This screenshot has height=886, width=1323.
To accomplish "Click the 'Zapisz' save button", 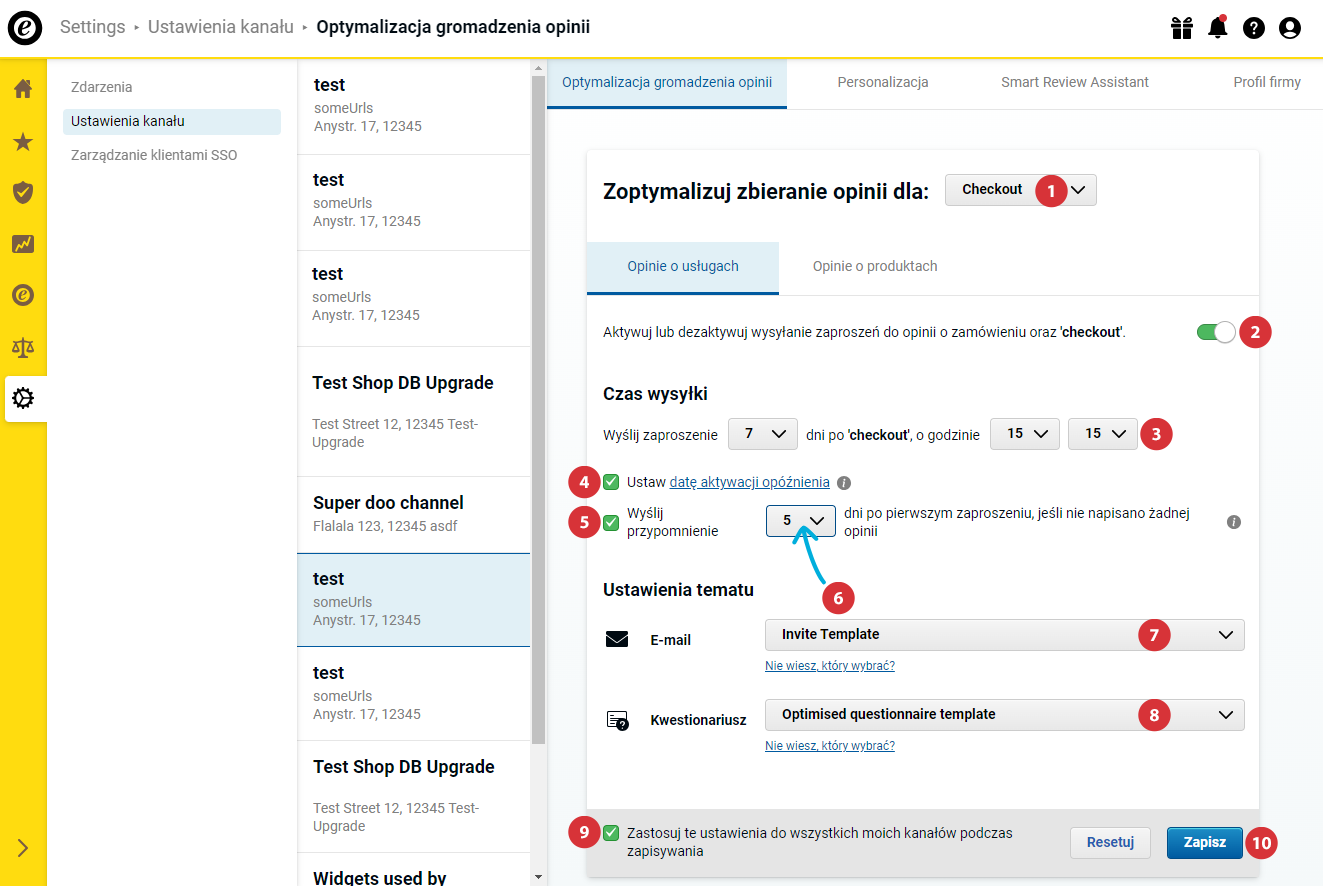I will tap(1205, 842).
